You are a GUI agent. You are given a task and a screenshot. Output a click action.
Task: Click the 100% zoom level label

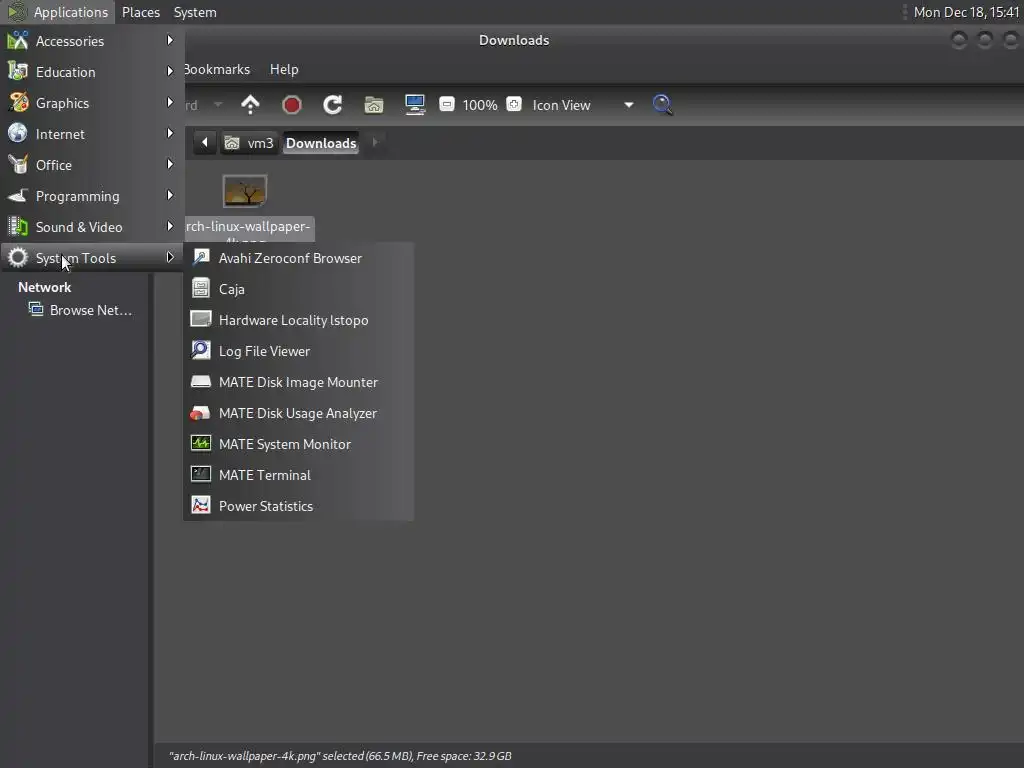pos(480,105)
